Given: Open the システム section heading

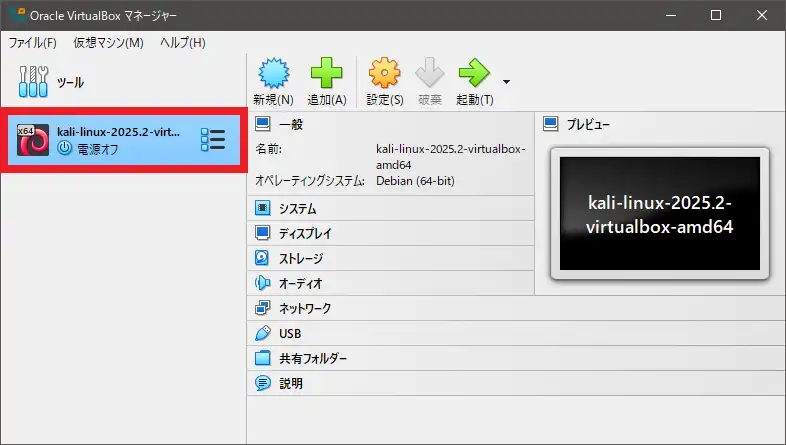Looking at the screenshot, I should coord(298,208).
